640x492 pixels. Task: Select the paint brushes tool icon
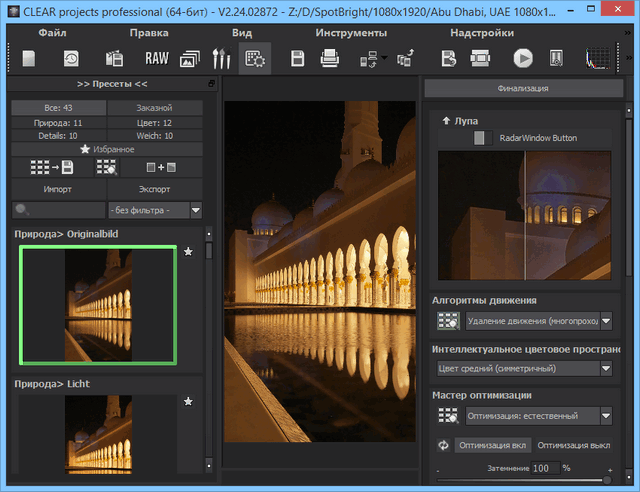pos(221,59)
